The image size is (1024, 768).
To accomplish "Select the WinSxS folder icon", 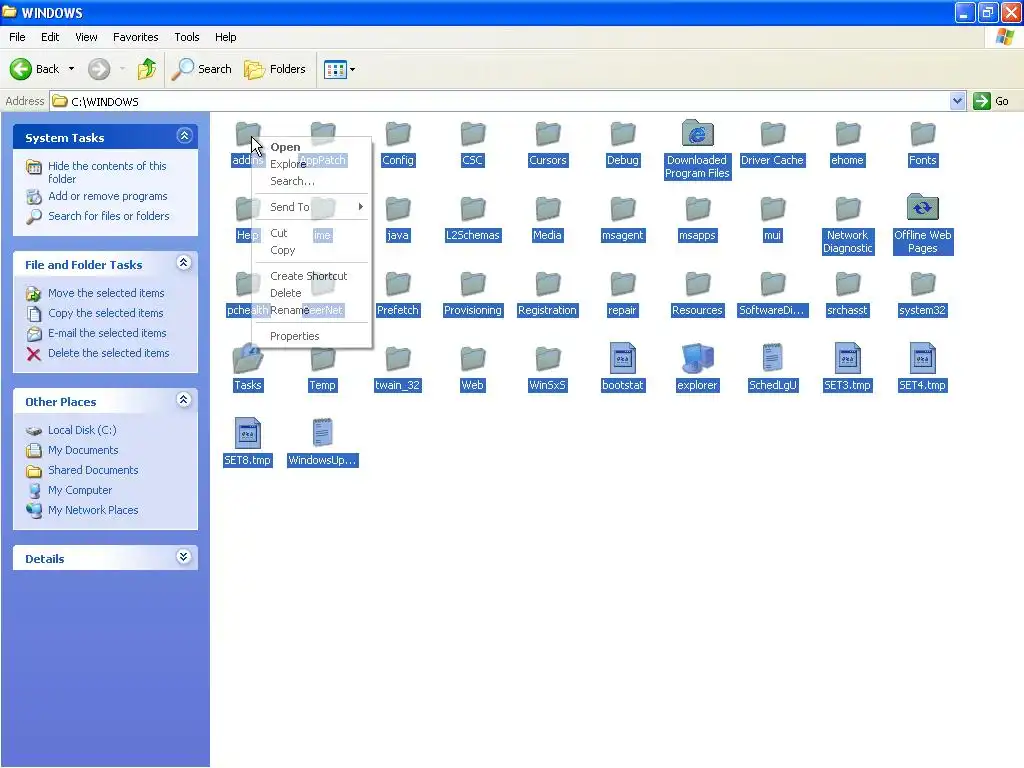I will (547, 359).
